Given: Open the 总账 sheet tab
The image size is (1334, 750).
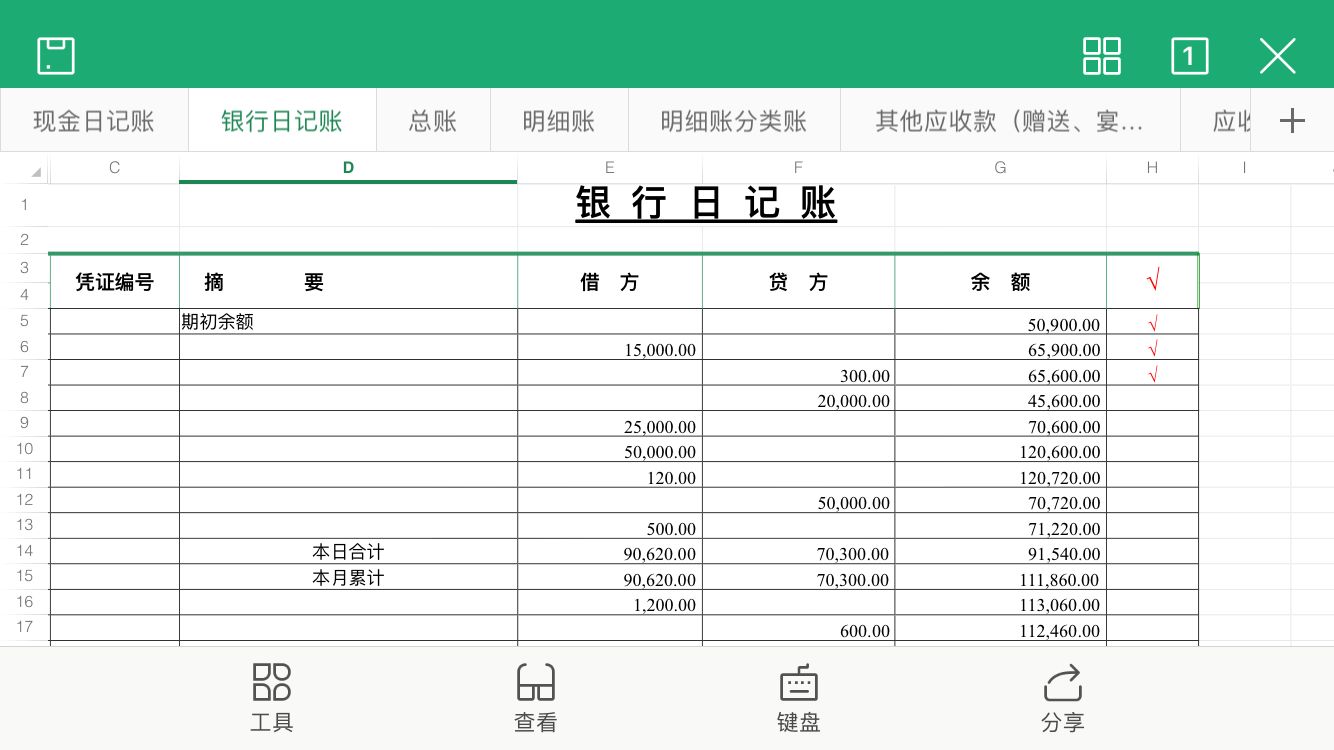Looking at the screenshot, I should pos(432,119).
